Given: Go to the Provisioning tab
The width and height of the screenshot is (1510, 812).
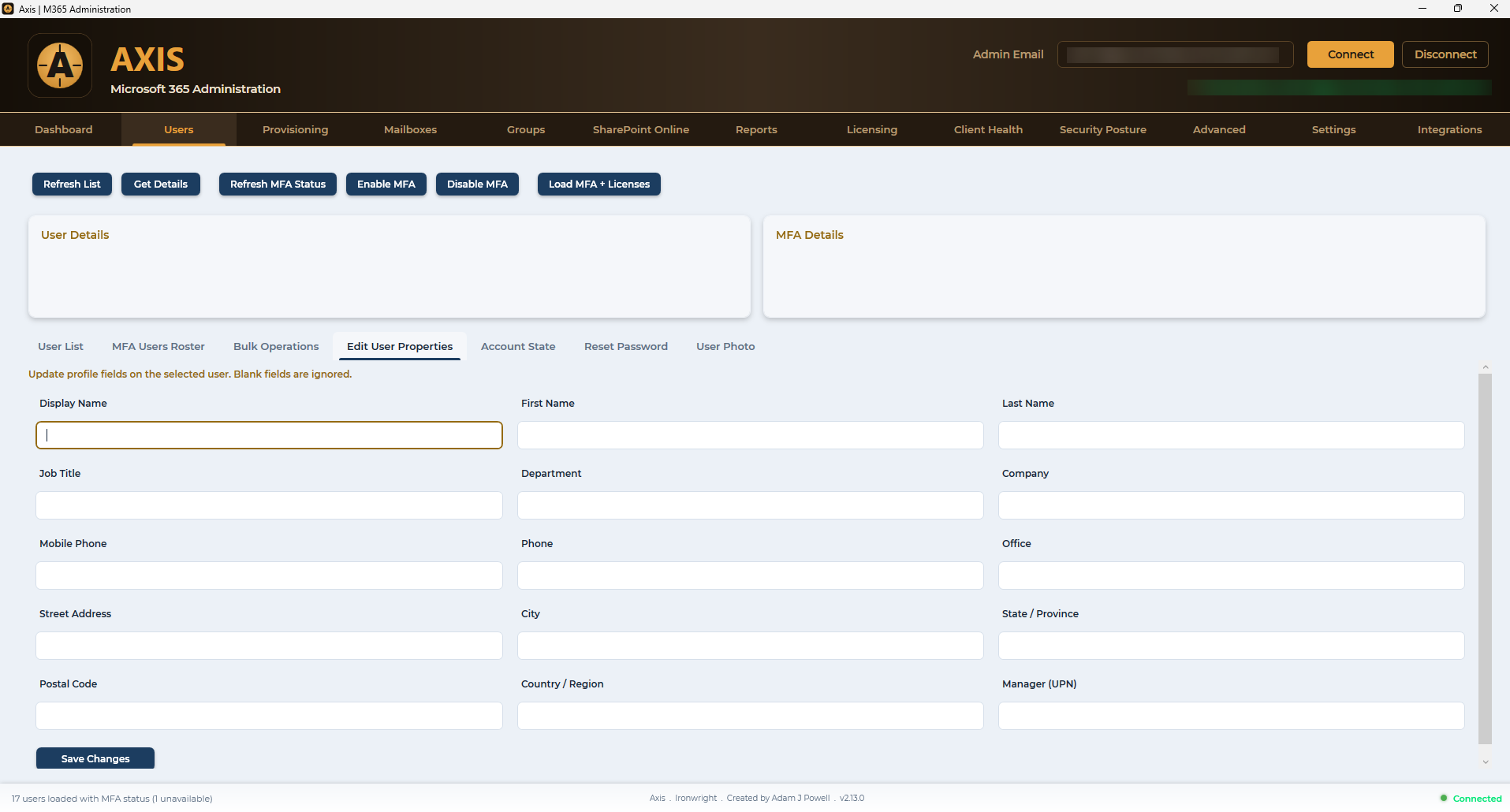Looking at the screenshot, I should [295, 129].
